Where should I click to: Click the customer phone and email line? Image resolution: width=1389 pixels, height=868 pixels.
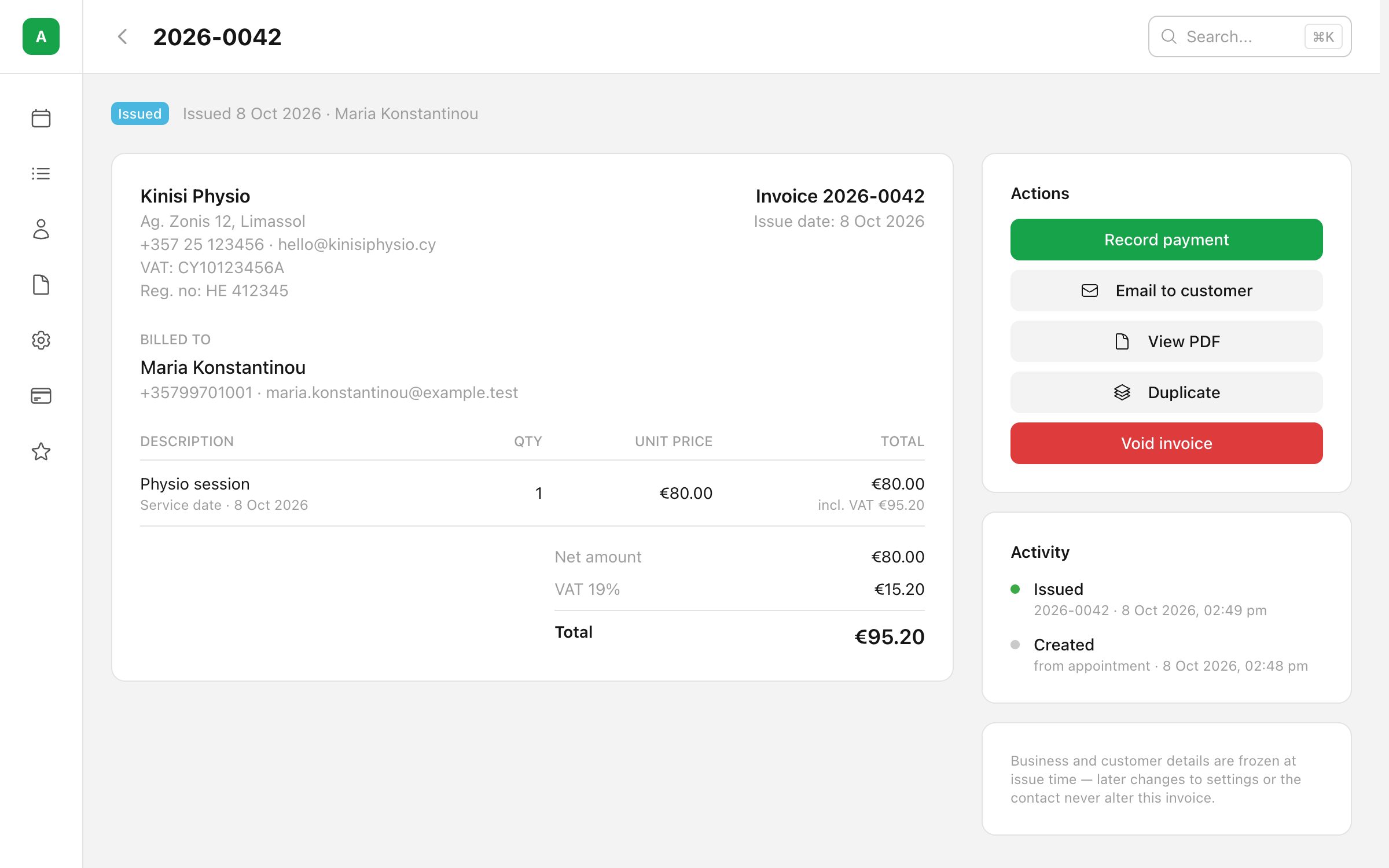[329, 392]
